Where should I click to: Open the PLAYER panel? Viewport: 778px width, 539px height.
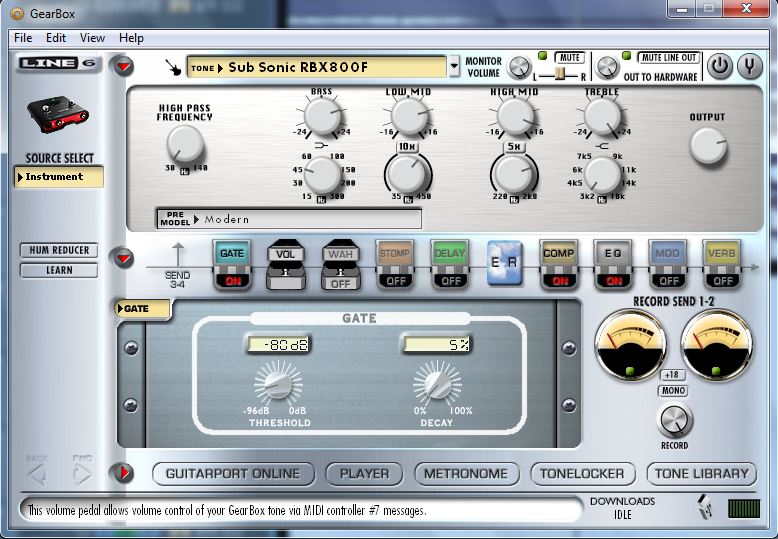click(x=364, y=473)
